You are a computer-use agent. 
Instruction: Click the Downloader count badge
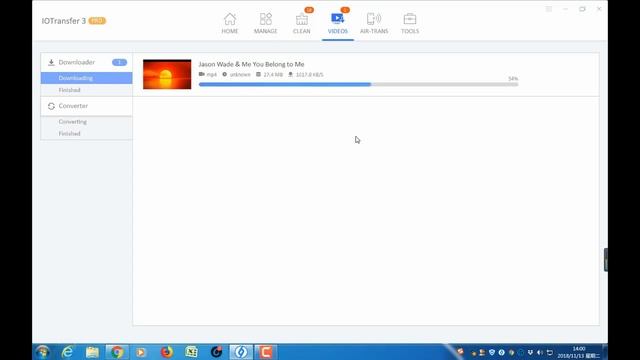(x=119, y=62)
